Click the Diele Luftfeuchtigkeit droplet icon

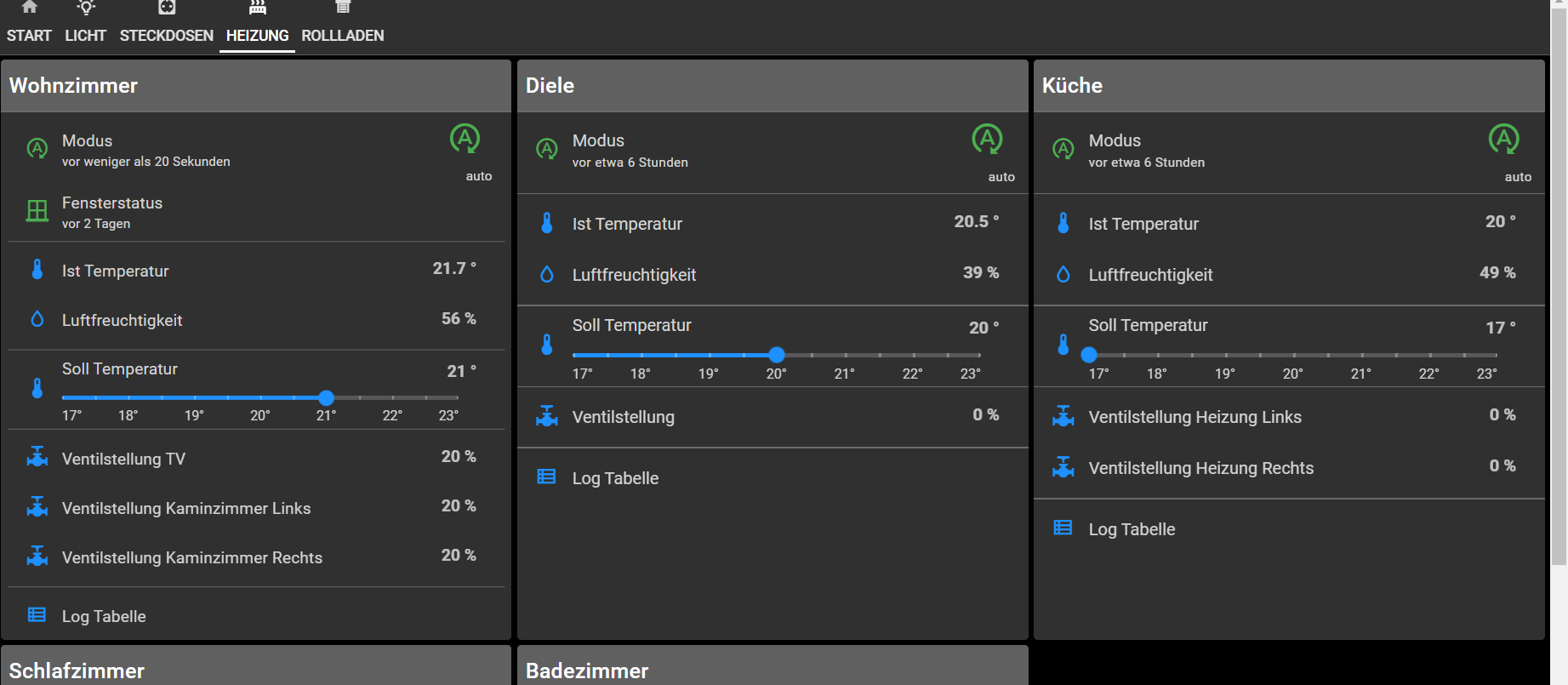pos(547,274)
